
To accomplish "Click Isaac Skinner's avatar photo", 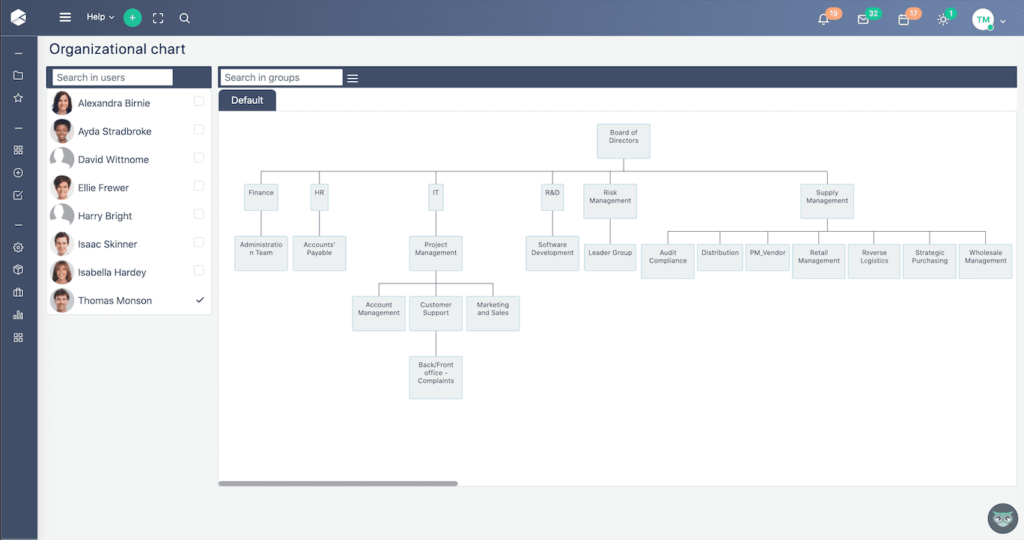I will click(62, 244).
